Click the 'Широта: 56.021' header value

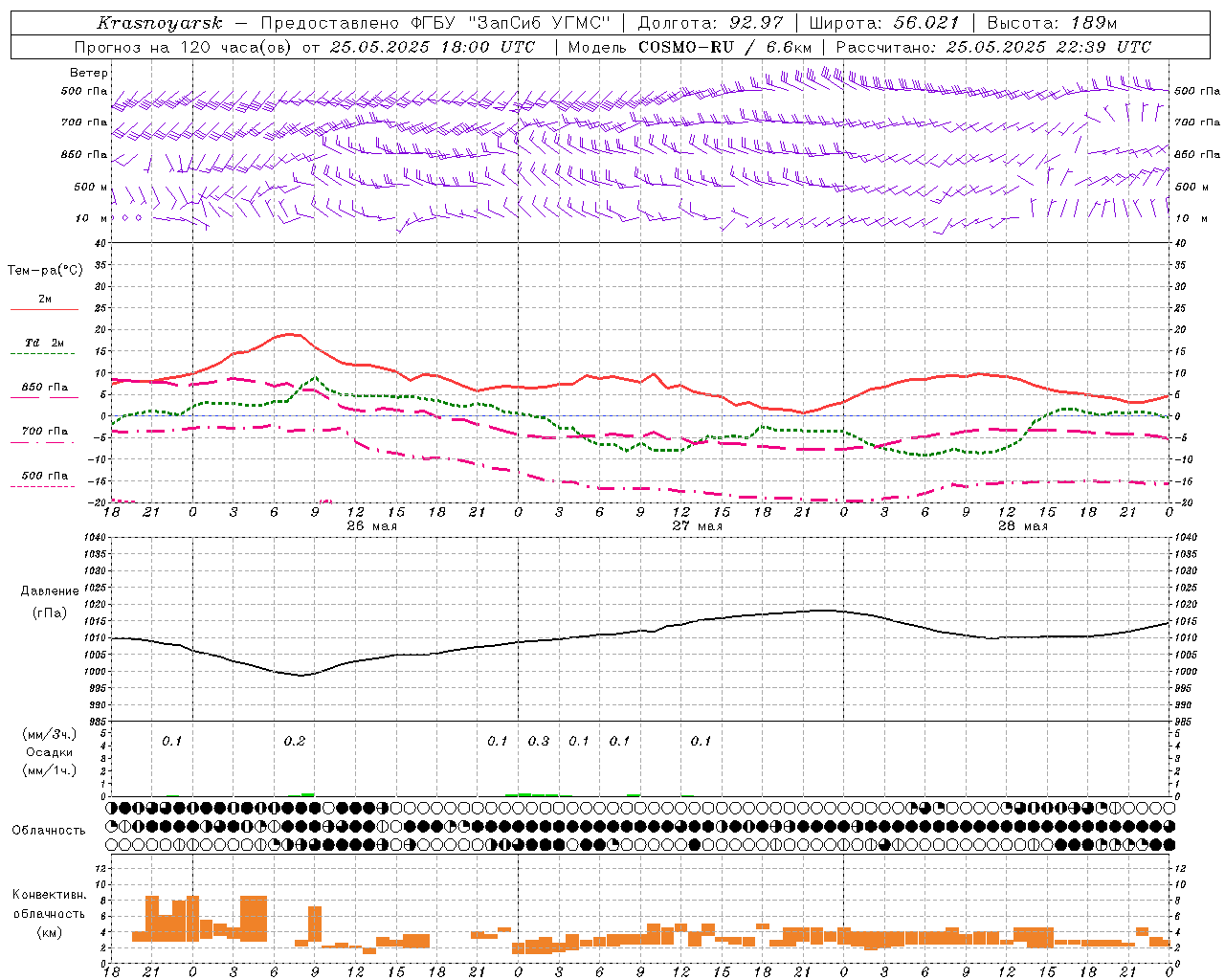[883, 23]
